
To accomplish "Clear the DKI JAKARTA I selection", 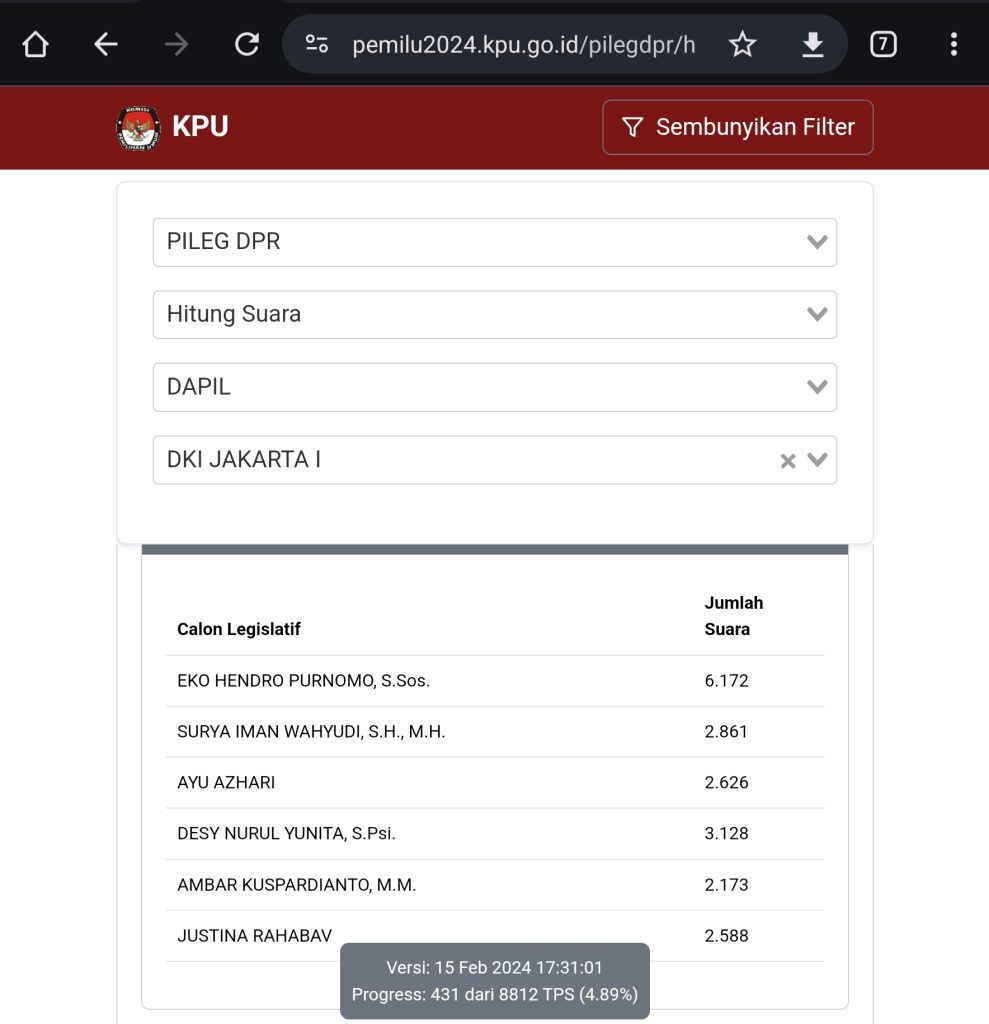I will (788, 461).
